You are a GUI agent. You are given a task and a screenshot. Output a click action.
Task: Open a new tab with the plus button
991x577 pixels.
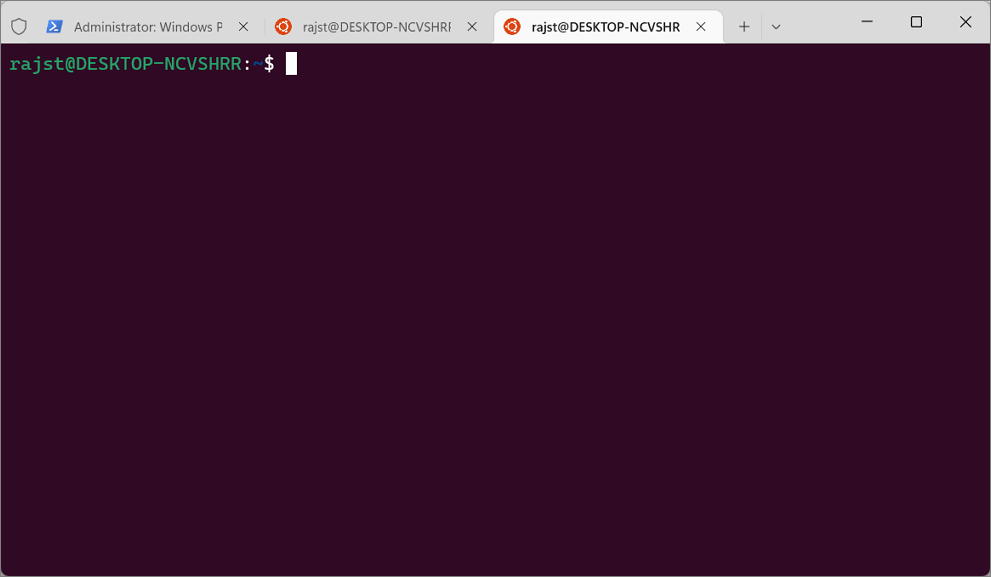pos(744,27)
